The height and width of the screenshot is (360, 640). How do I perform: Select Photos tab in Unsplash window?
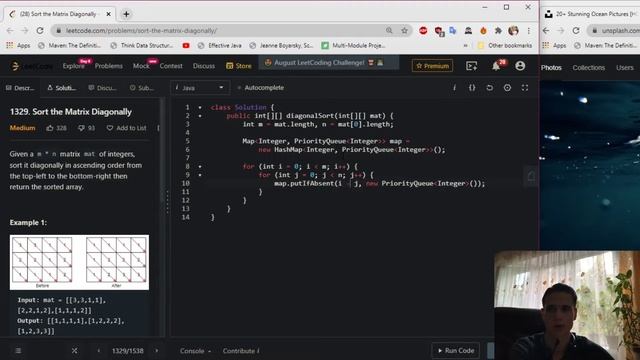click(x=551, y=68)
